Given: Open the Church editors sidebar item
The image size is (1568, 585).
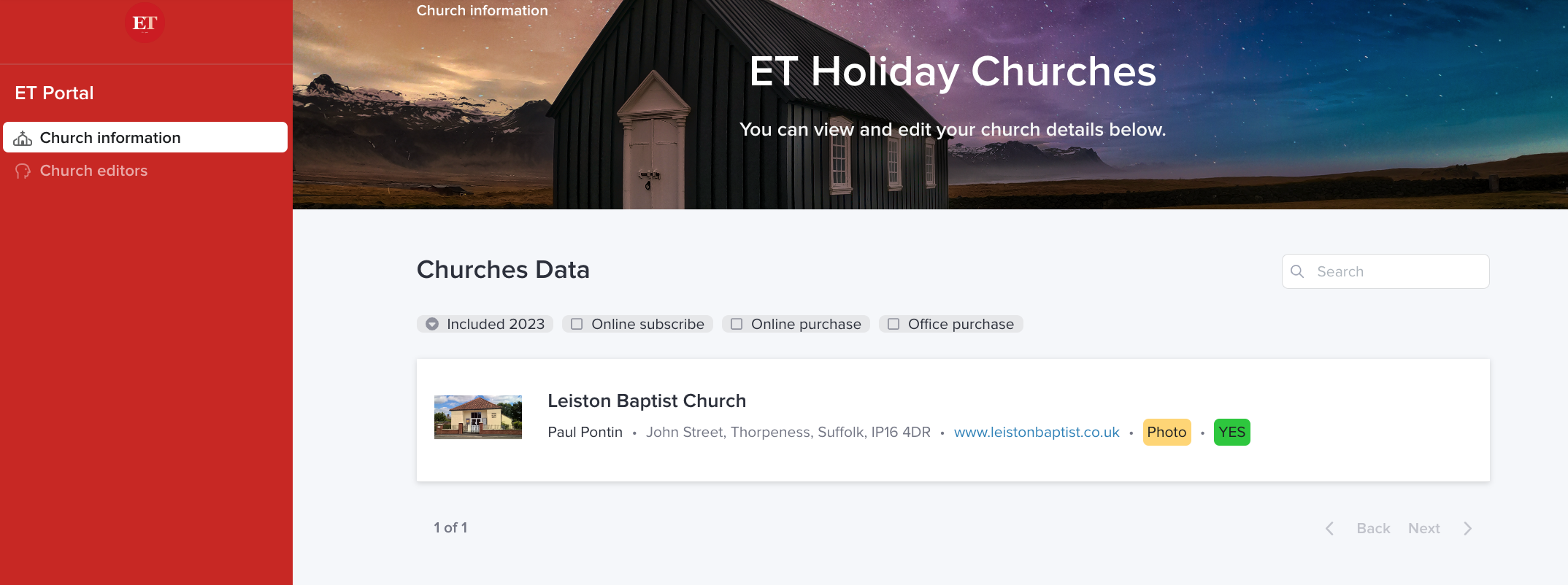Looking at the screenshot, I should [93, 171].
